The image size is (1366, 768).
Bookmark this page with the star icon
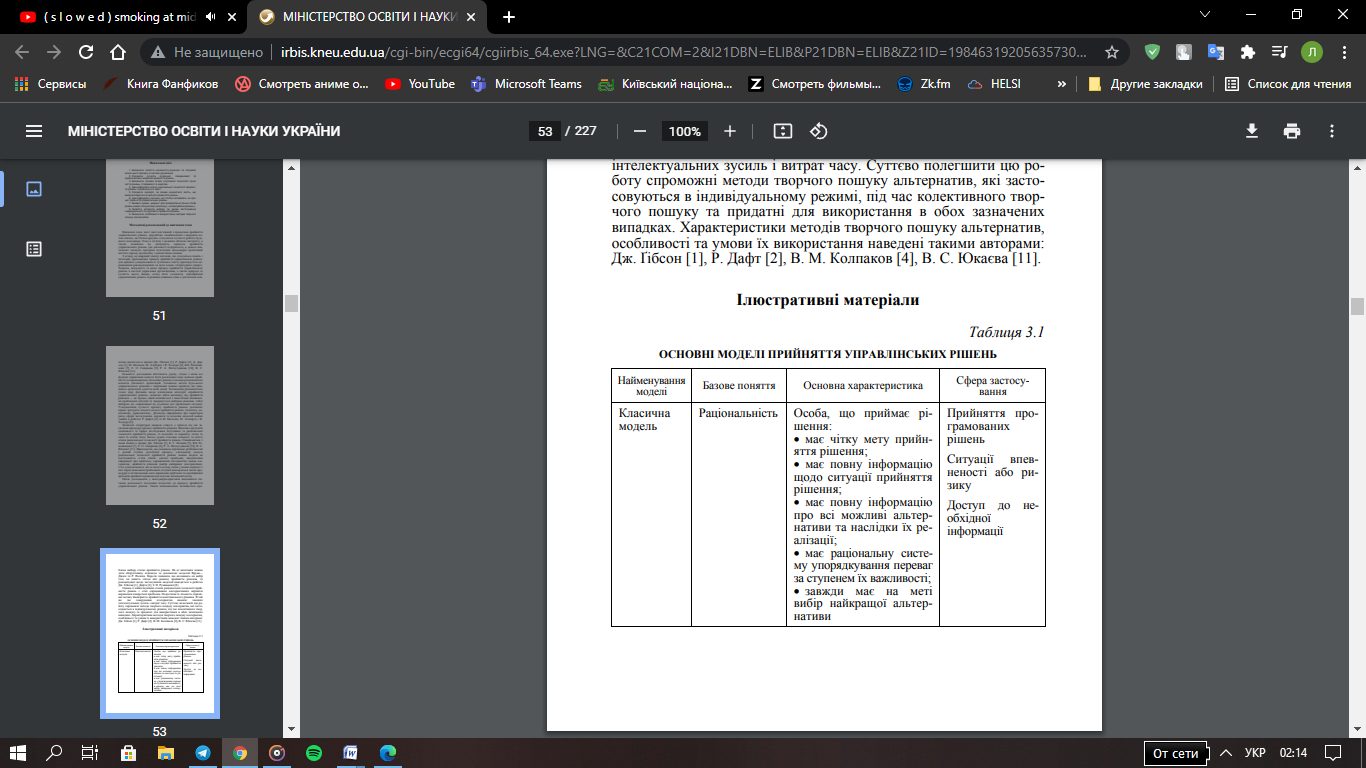tap(1112, 52)
